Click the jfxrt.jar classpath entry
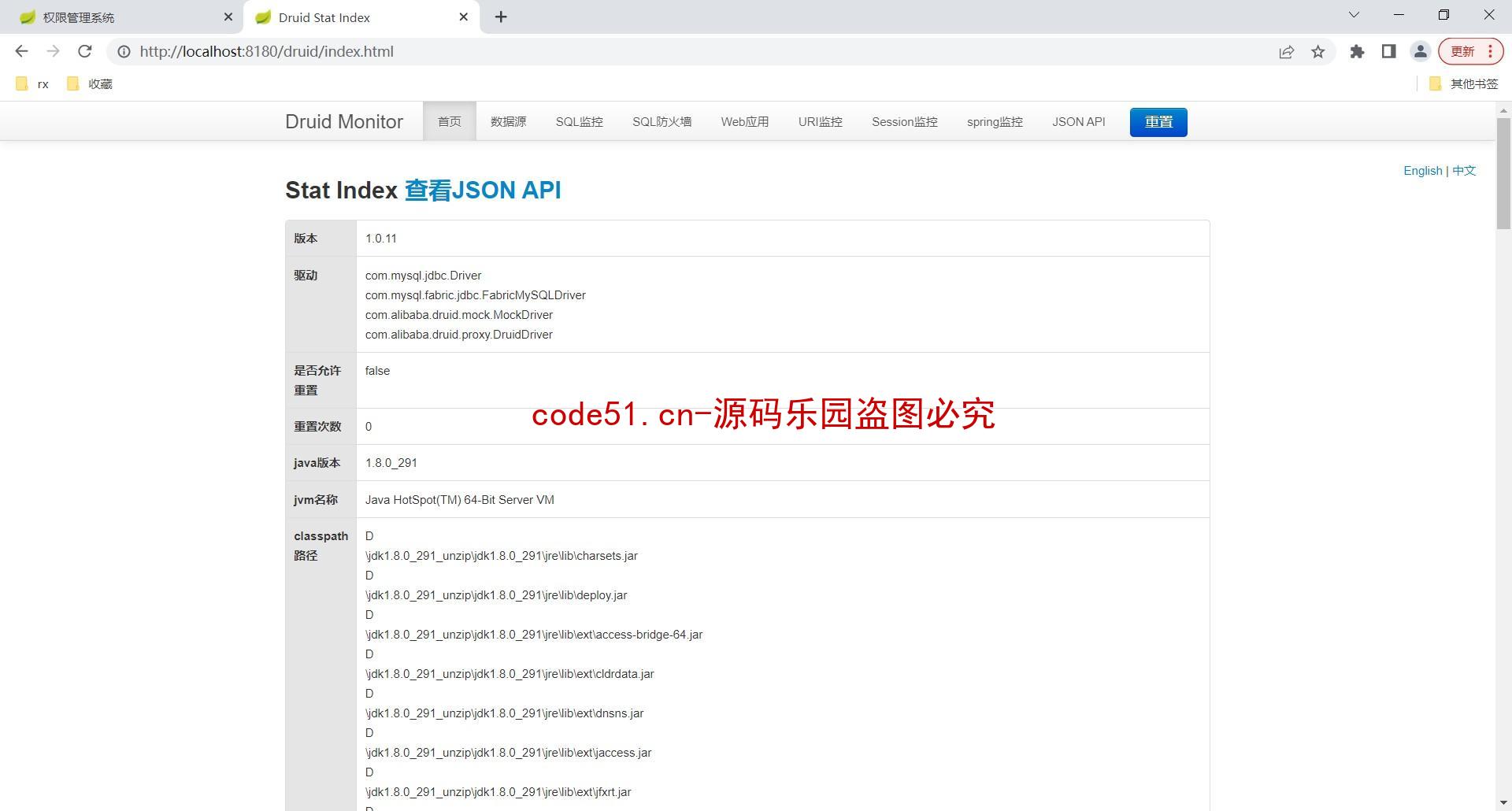 (498, 792)
